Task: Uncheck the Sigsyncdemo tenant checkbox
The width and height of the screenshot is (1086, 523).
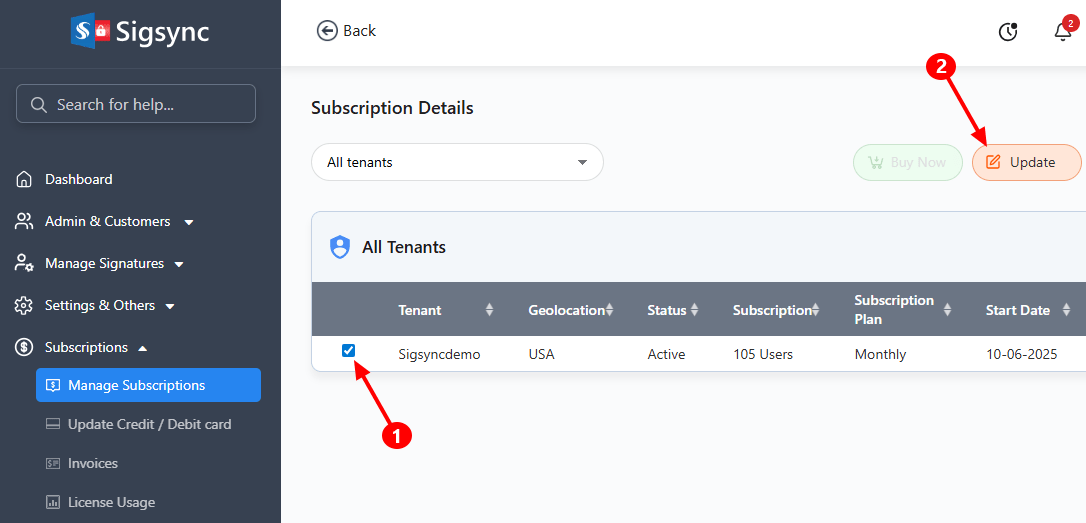Action: coord(348,350)
